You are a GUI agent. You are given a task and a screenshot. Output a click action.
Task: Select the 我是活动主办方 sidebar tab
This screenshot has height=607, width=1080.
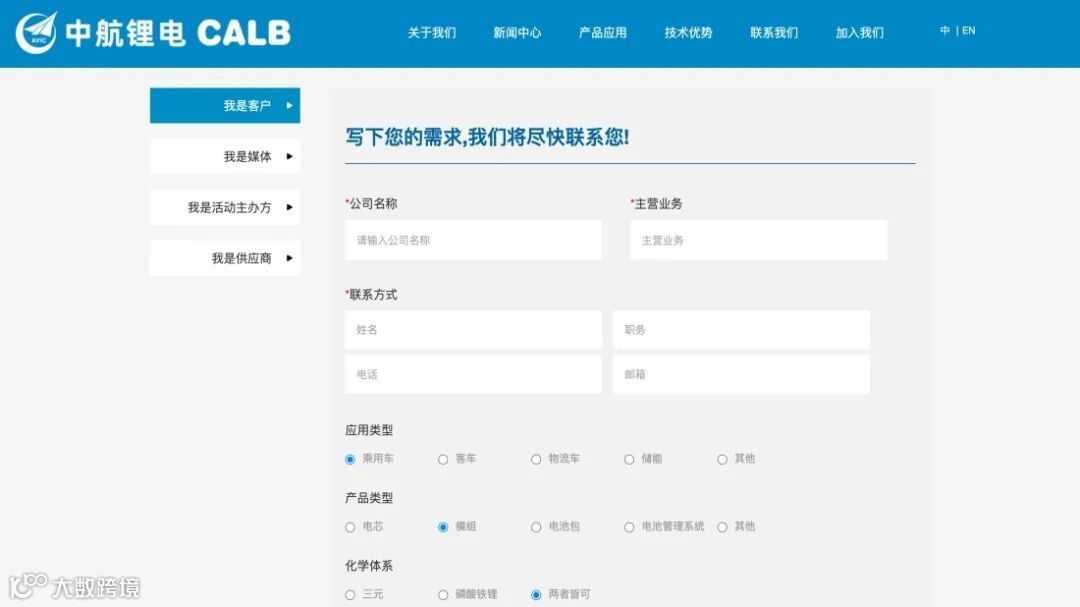225,207
